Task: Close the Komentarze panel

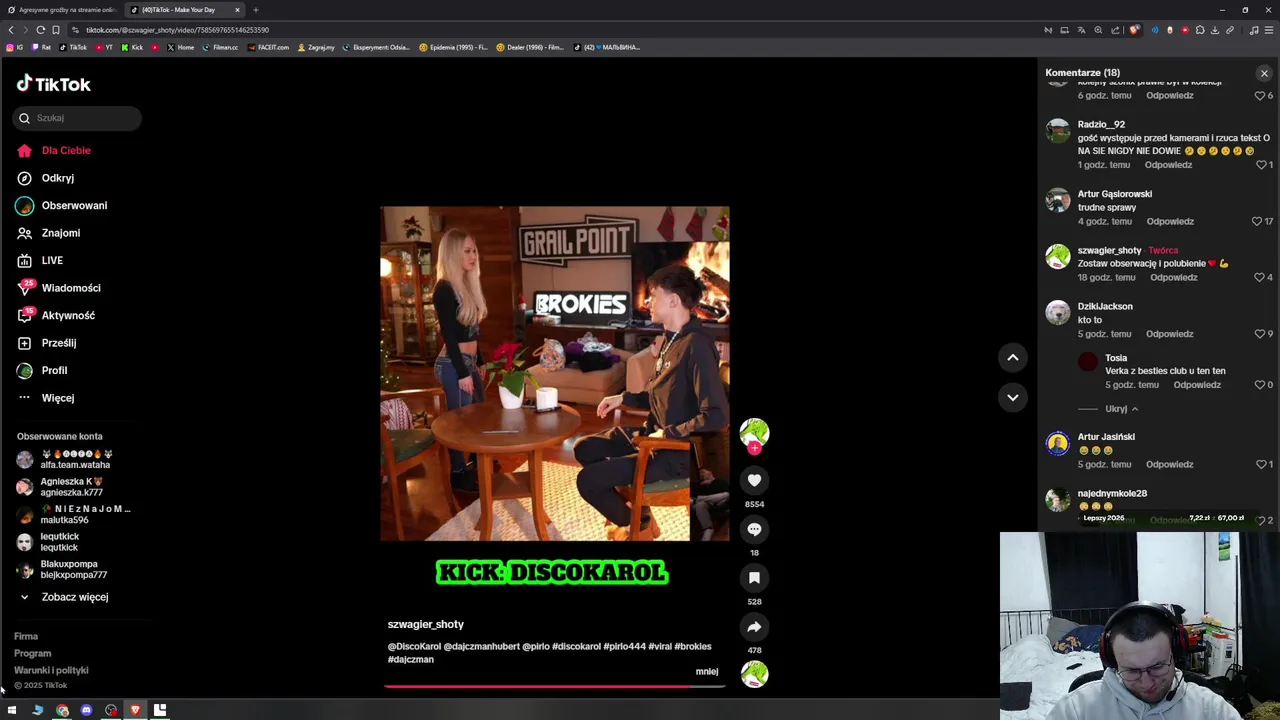Action: [x=1264, y=73]
